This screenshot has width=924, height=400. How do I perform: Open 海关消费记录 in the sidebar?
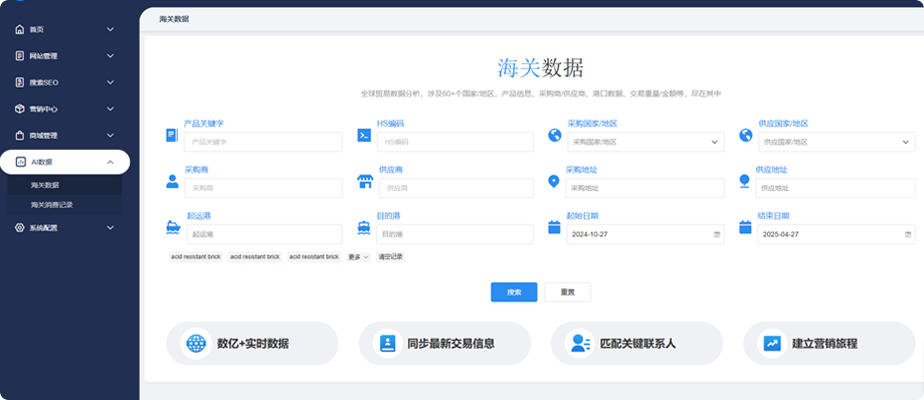pos(52,205)
